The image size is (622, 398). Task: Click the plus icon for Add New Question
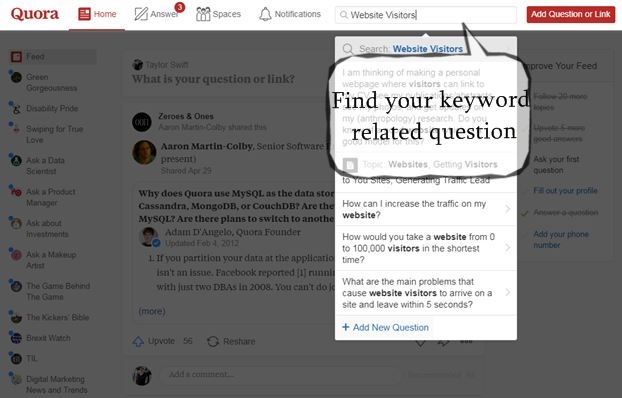click(346, 327)
